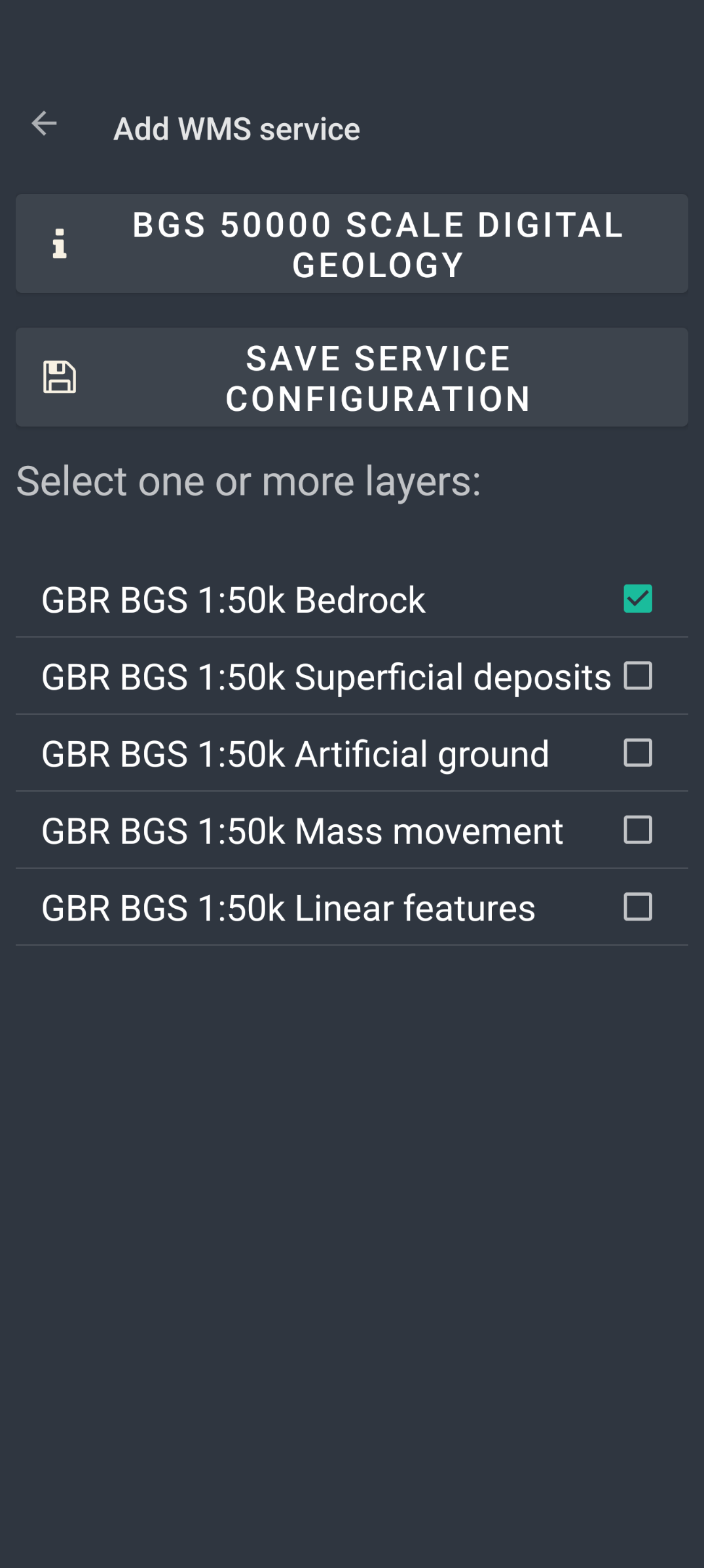Click the 'Select one or more layers' heading
The width and height of the screenshot is (704, 1568).
tap(248, 482)
